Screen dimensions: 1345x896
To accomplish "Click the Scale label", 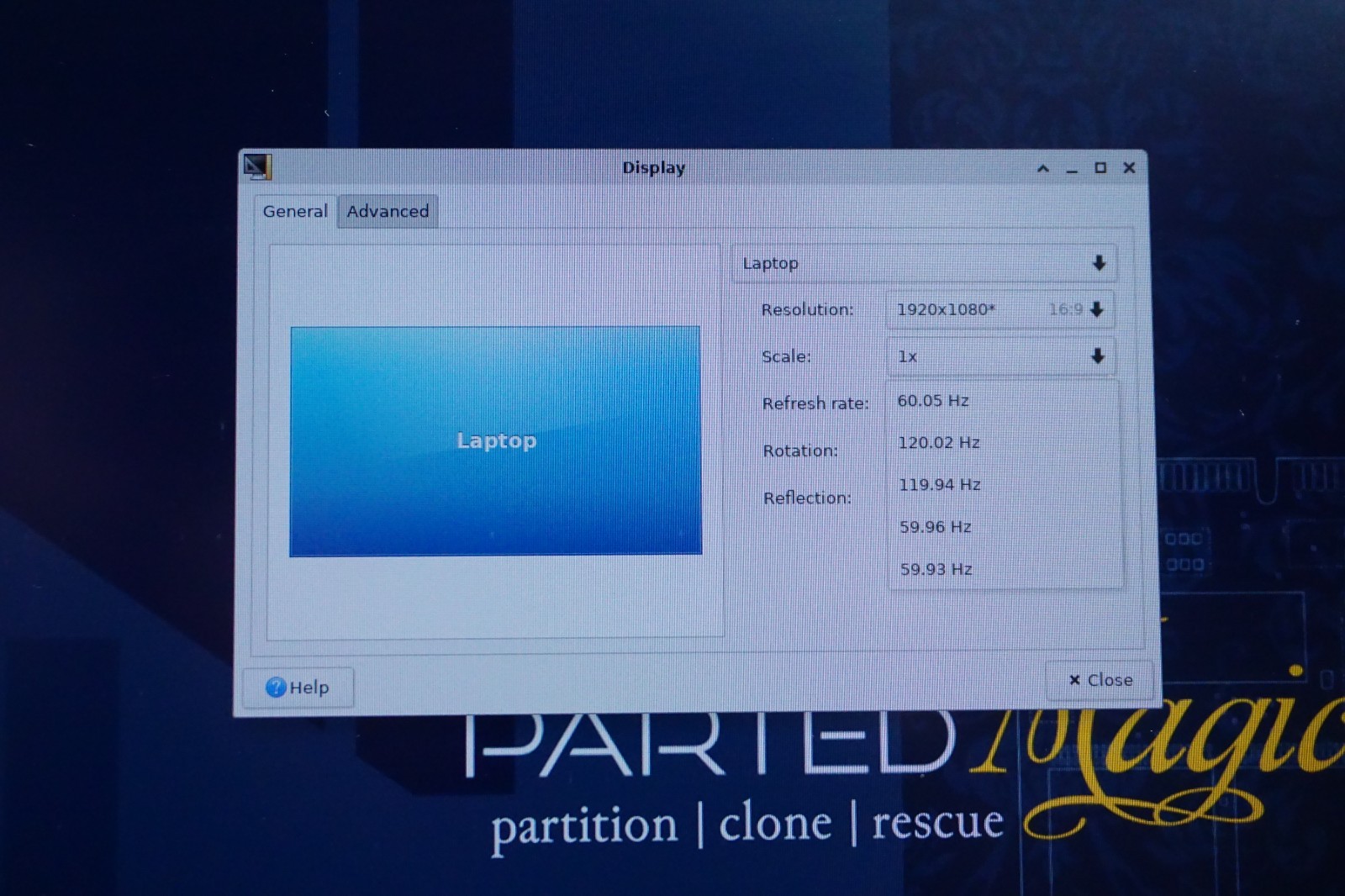I will click(786, 356).
